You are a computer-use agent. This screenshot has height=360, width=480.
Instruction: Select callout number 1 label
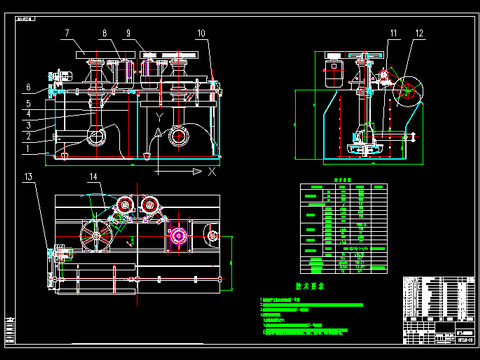28,149
